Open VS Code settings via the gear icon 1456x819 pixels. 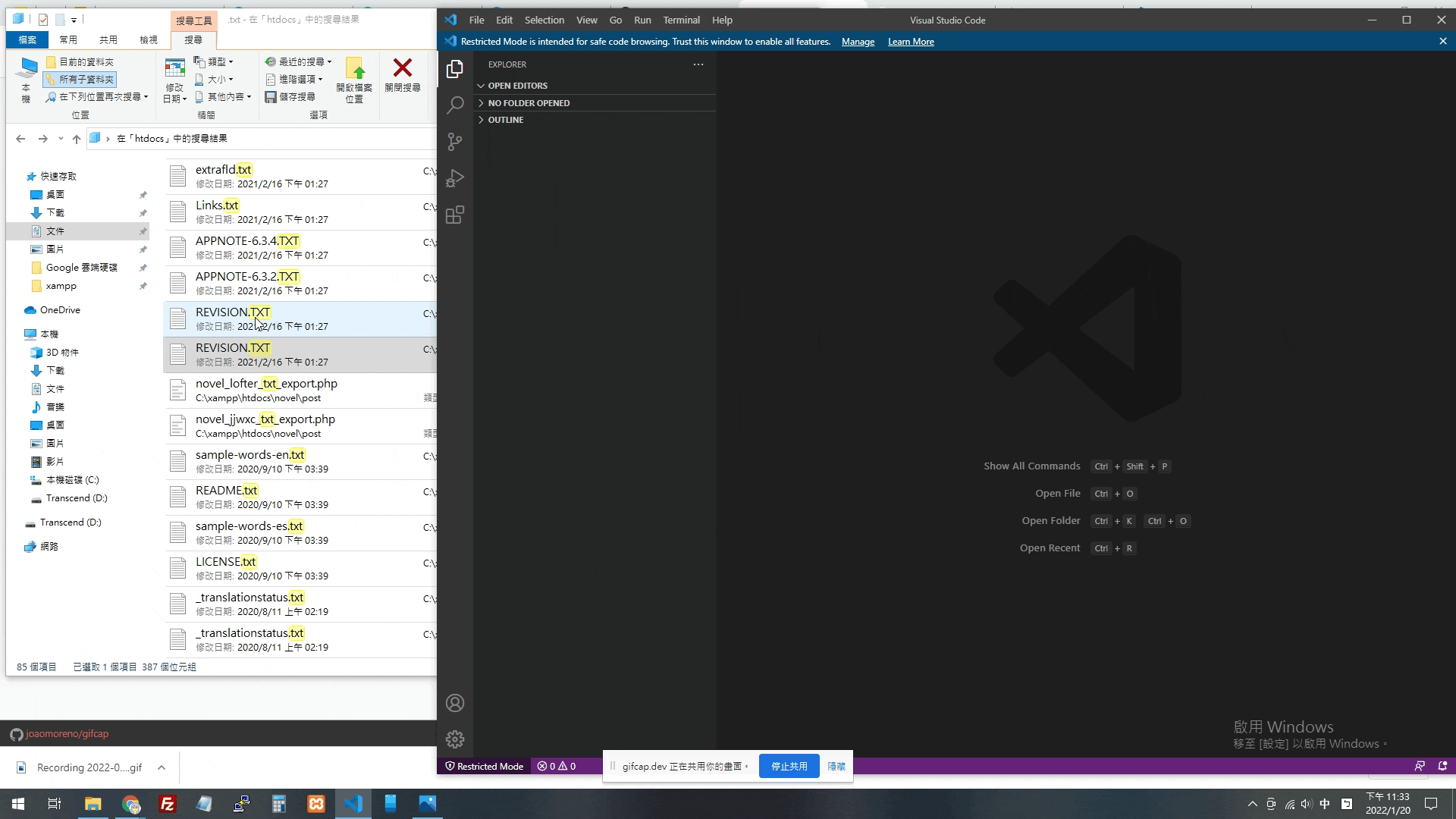pos(454,739)
